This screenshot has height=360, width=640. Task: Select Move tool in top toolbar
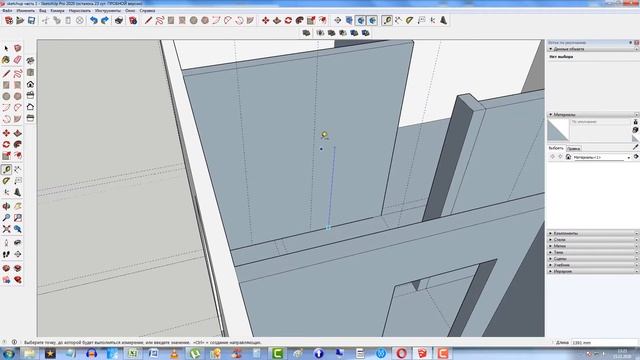(265, 20)
